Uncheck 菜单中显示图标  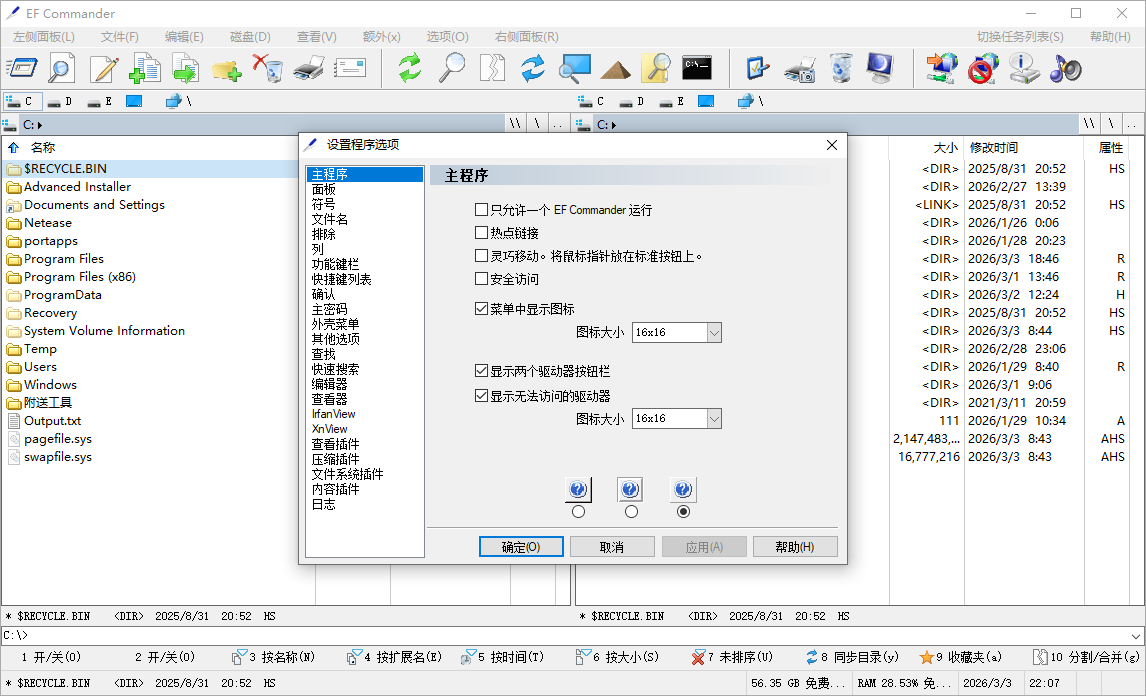tap(482, 308)
